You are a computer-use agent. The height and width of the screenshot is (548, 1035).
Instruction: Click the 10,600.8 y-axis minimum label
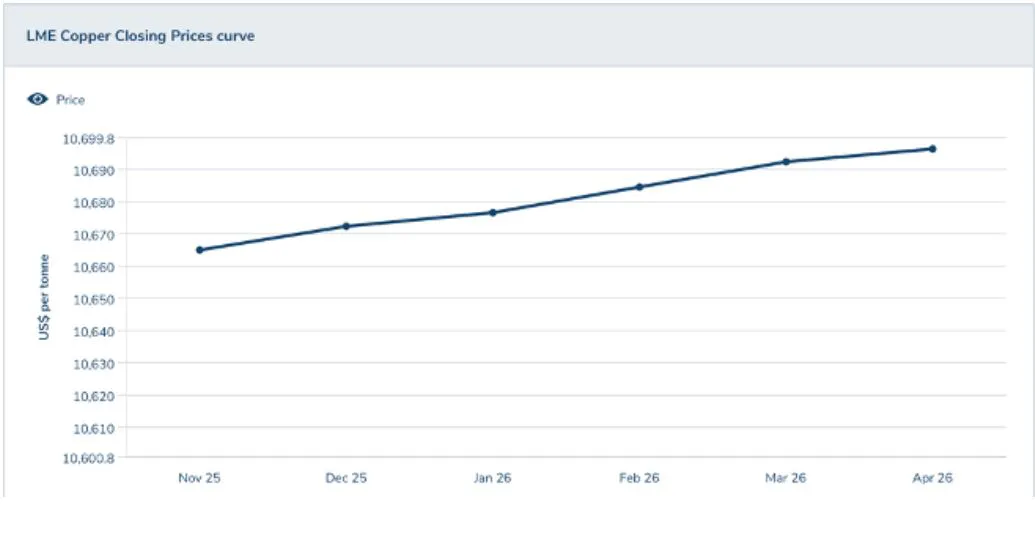pos(88,459)
